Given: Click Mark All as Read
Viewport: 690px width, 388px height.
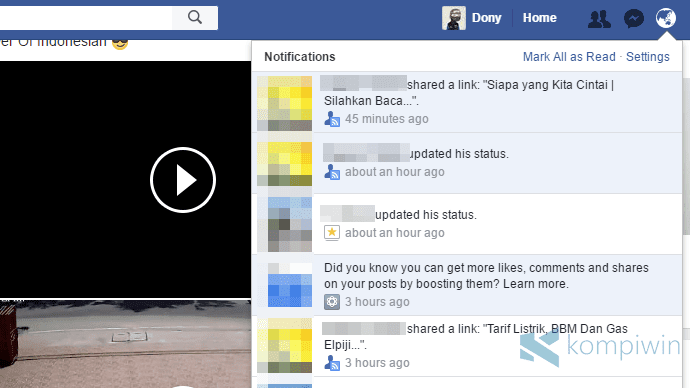Looking at the screenshot, I should [569, 57].
